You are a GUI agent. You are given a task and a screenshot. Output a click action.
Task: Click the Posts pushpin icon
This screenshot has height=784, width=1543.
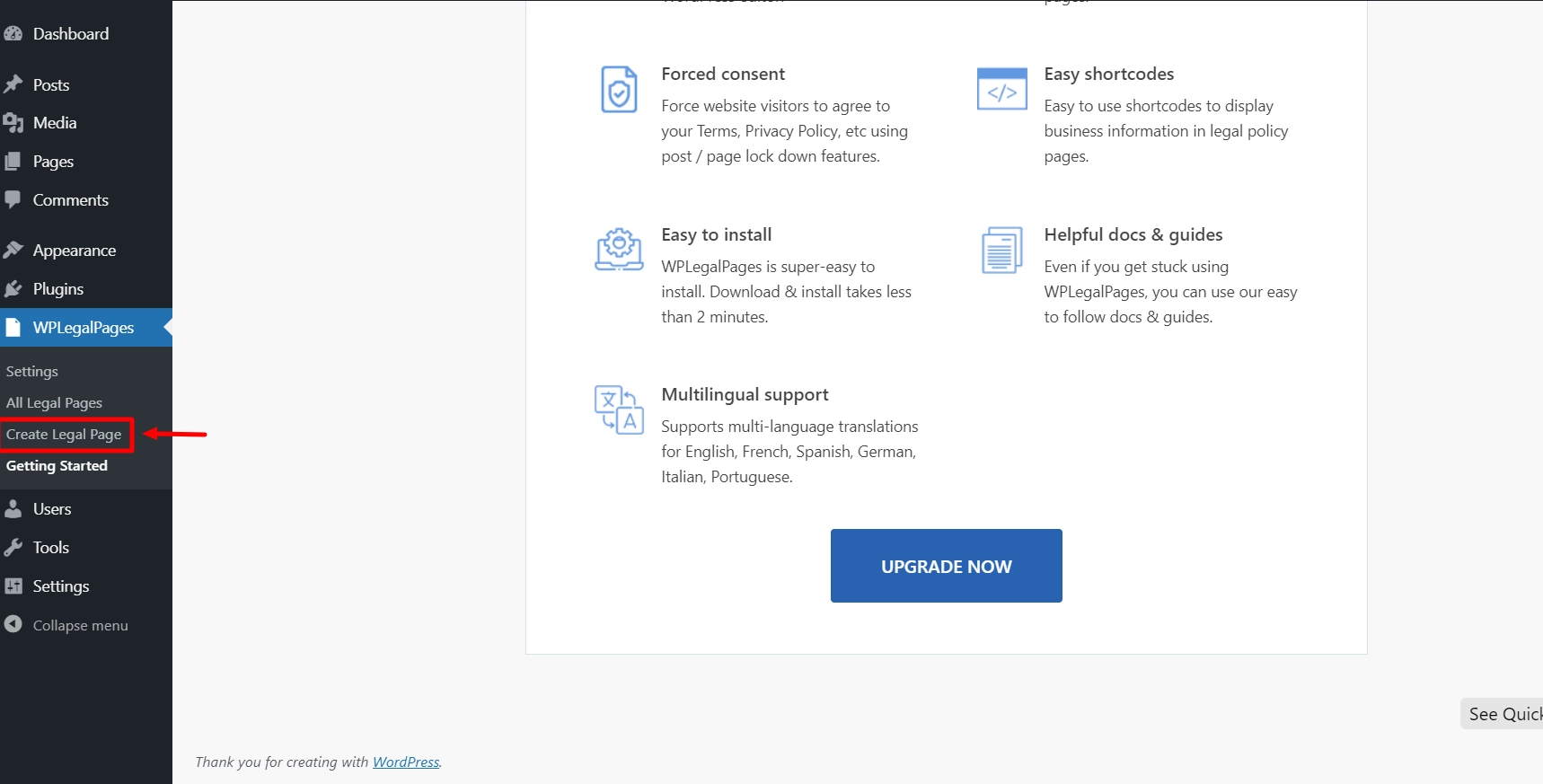coord(13,84)
